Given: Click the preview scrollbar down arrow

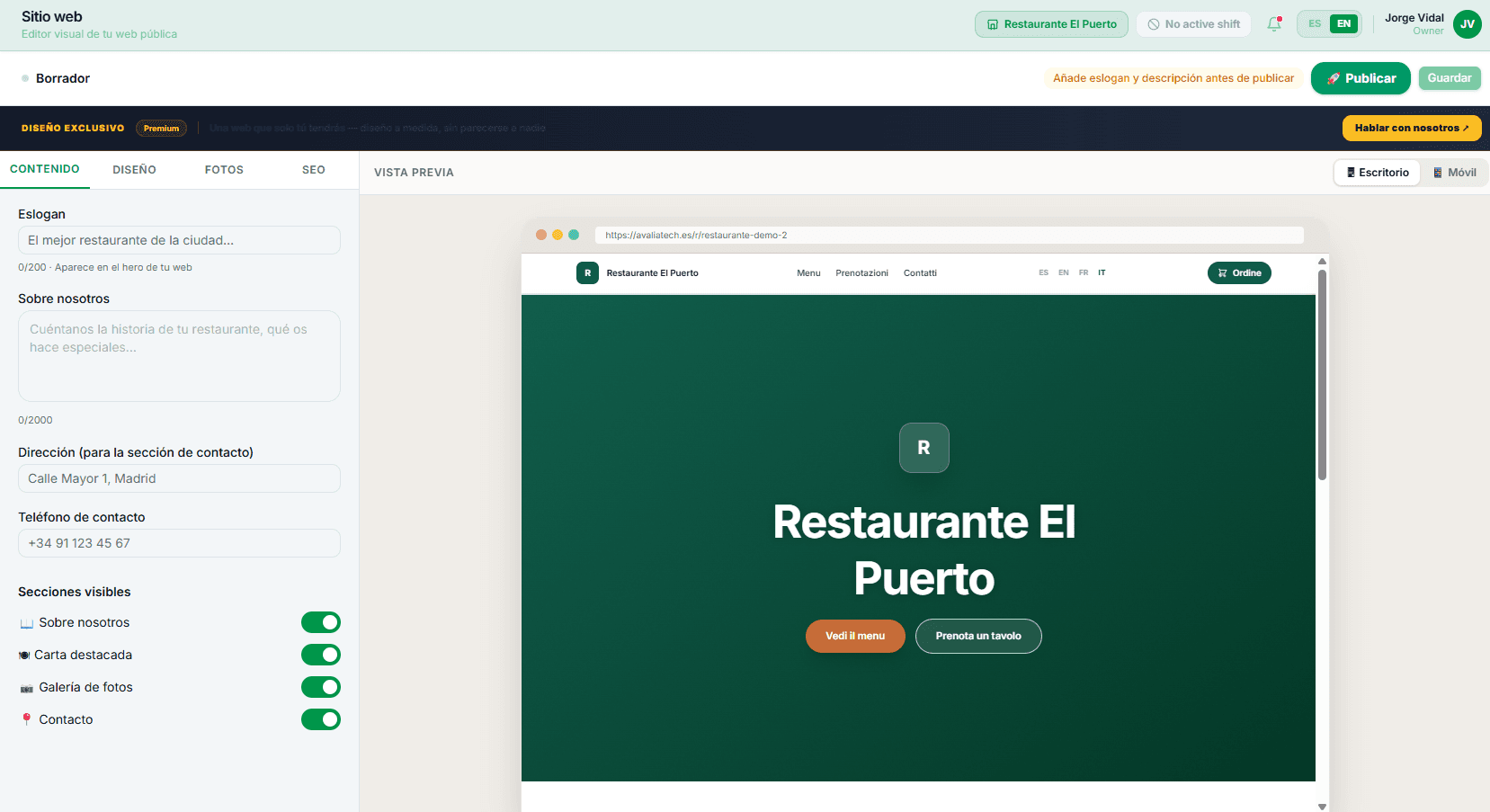Looking at the screenshot, I should click(x=1322, y=807).
